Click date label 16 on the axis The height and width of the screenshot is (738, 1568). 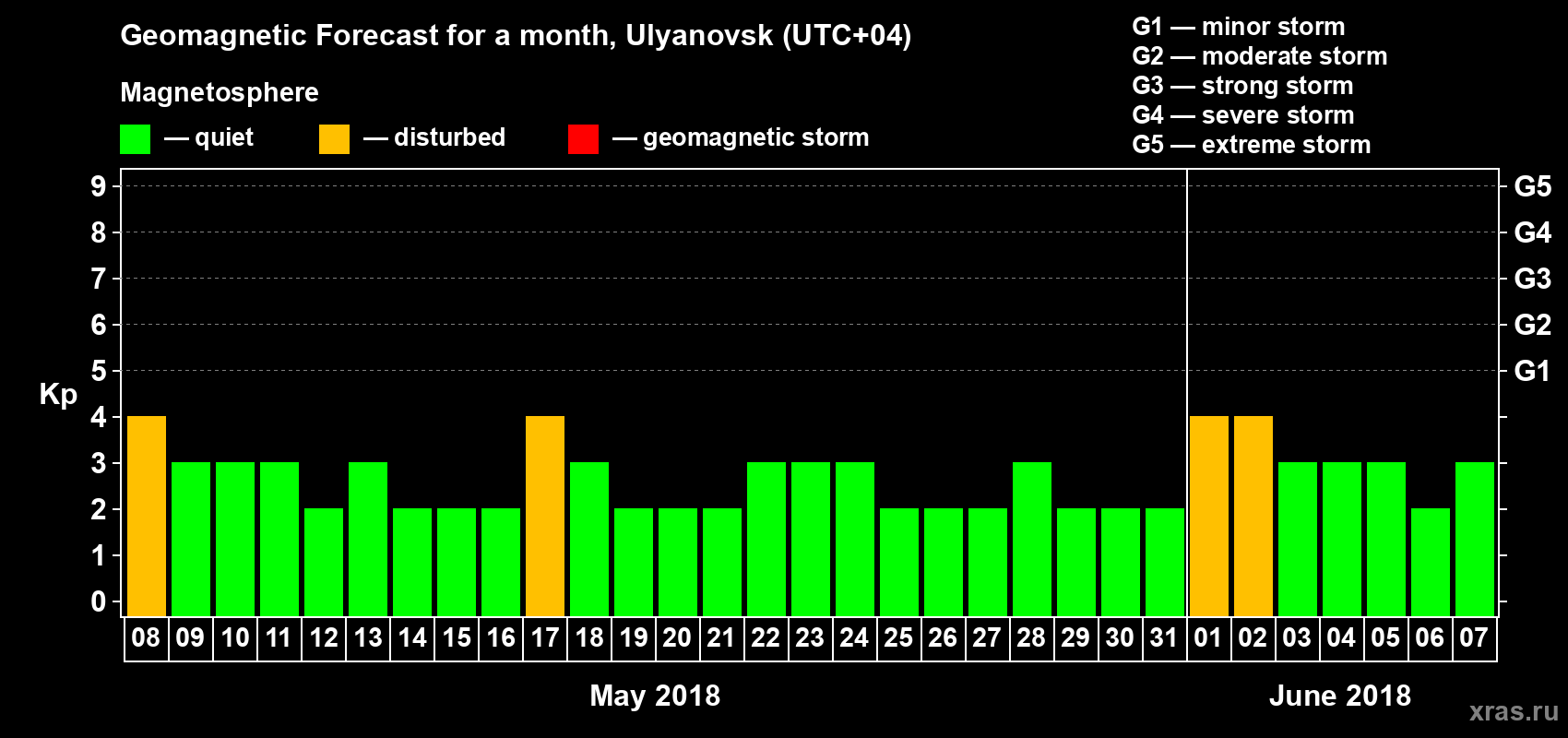[x=500, y=637]
